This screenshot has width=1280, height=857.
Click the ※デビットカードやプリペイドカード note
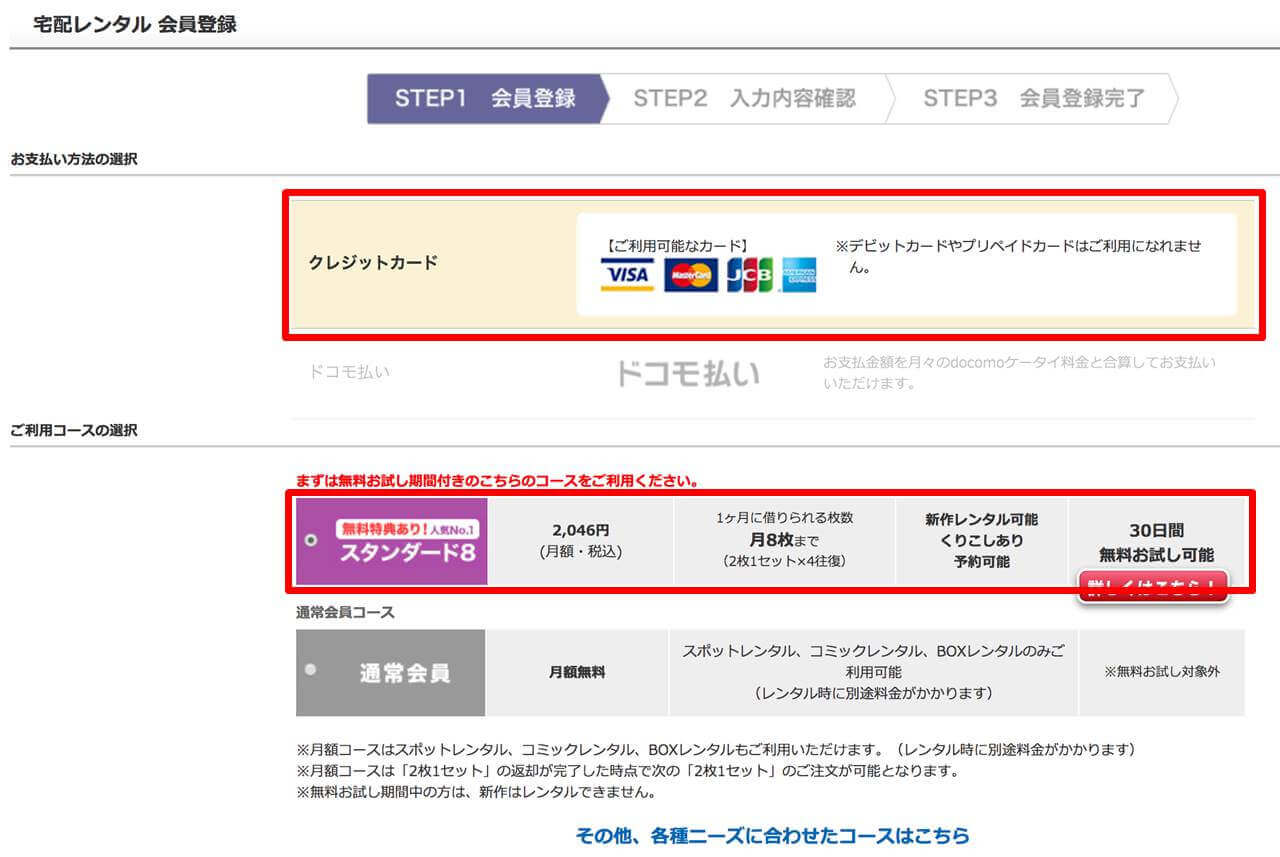click(x=1018, y=257)
